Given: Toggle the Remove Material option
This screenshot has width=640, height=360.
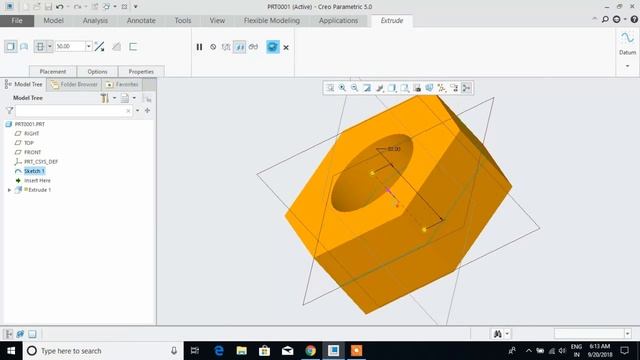Looking at the screenshot, I should pos(116,47).
